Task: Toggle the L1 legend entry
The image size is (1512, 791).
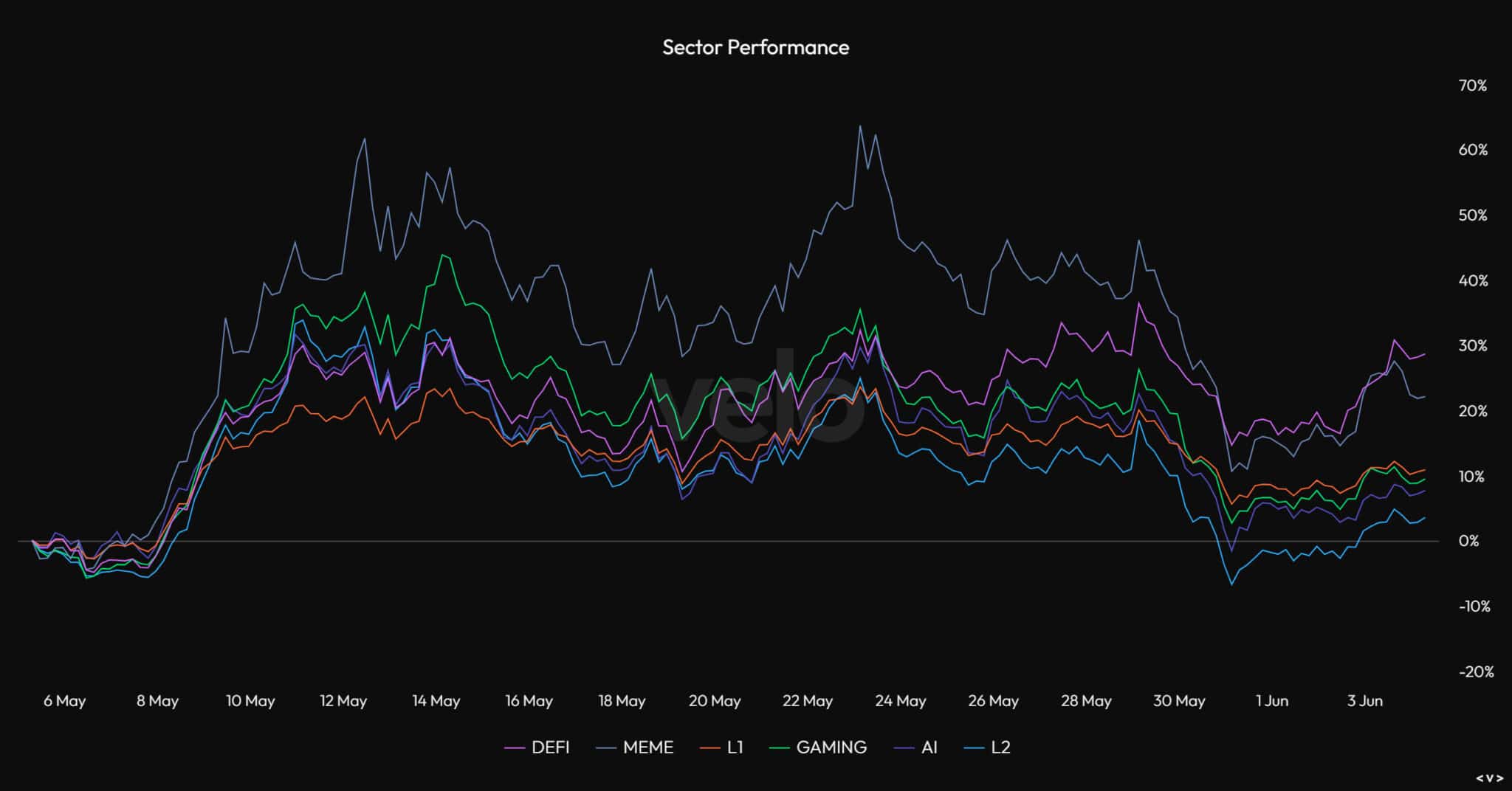Action: (735, 747)
